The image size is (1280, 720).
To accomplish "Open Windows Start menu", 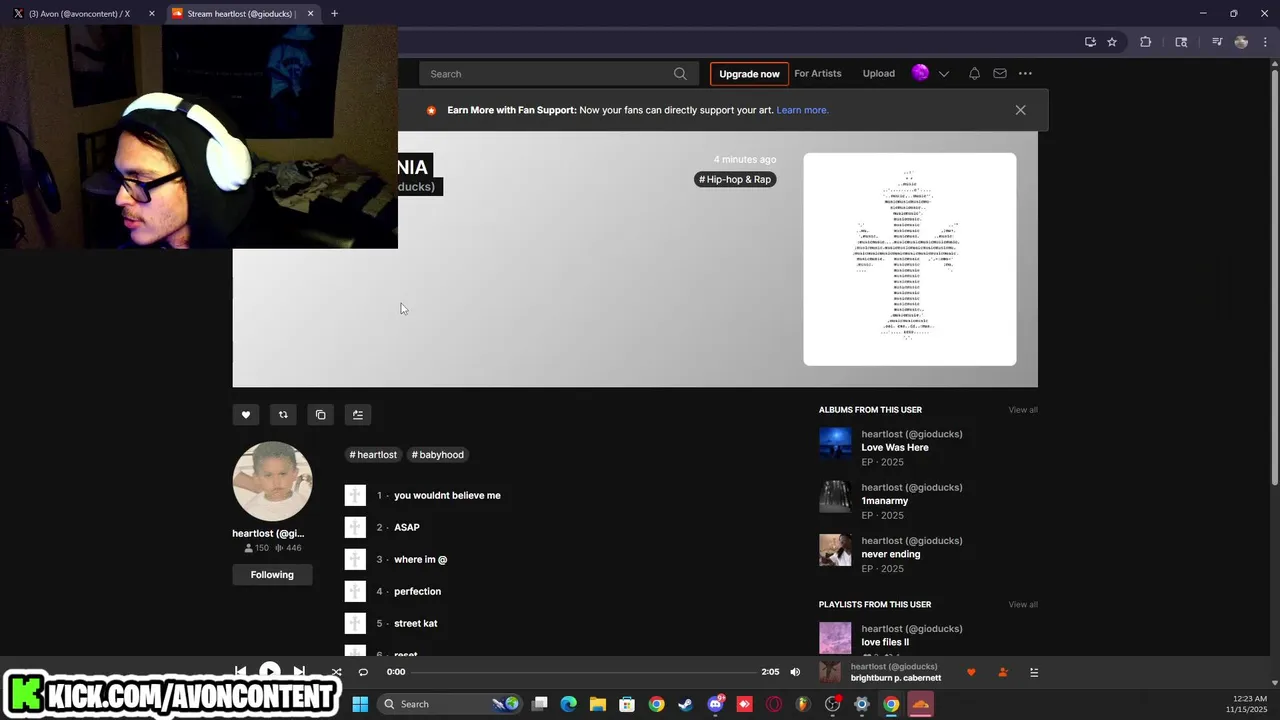I will click(360, 704).
